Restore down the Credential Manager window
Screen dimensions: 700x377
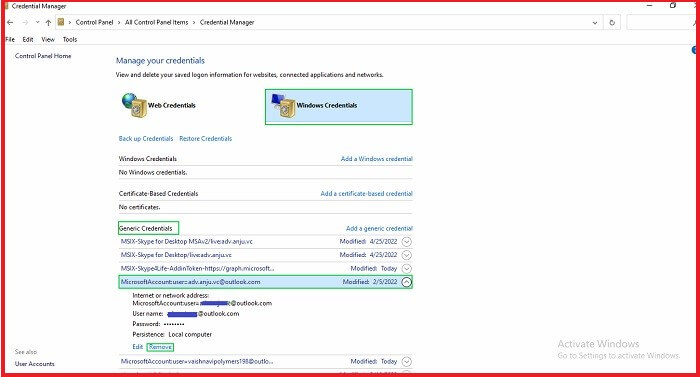pos(673,5)
